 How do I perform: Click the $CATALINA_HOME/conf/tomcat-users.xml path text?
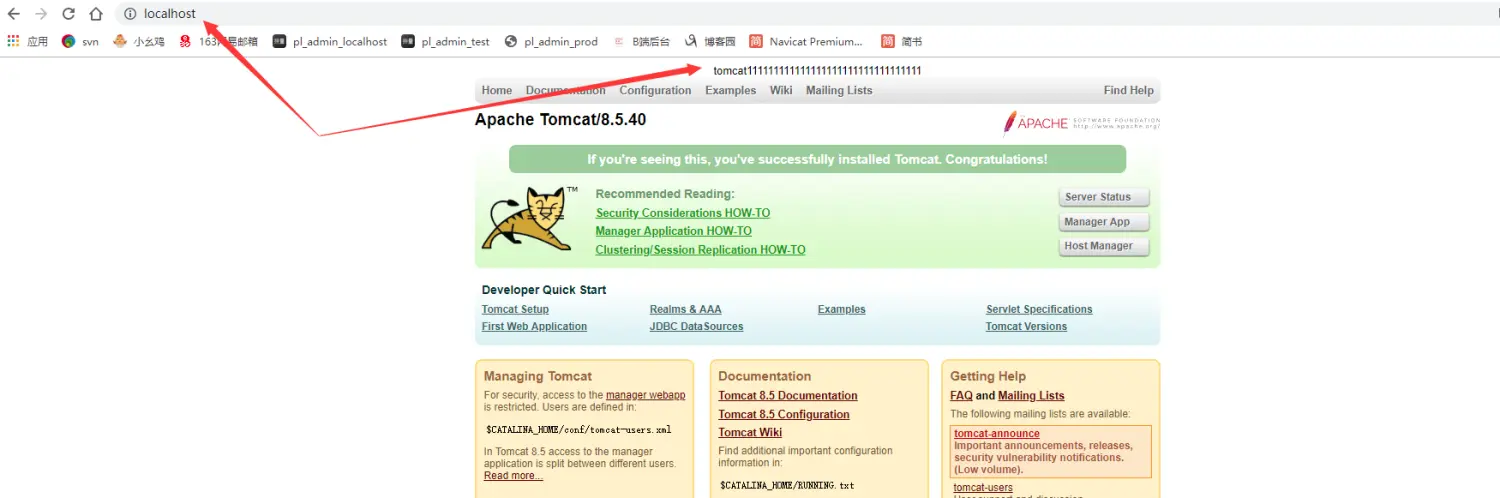(578, 430)
